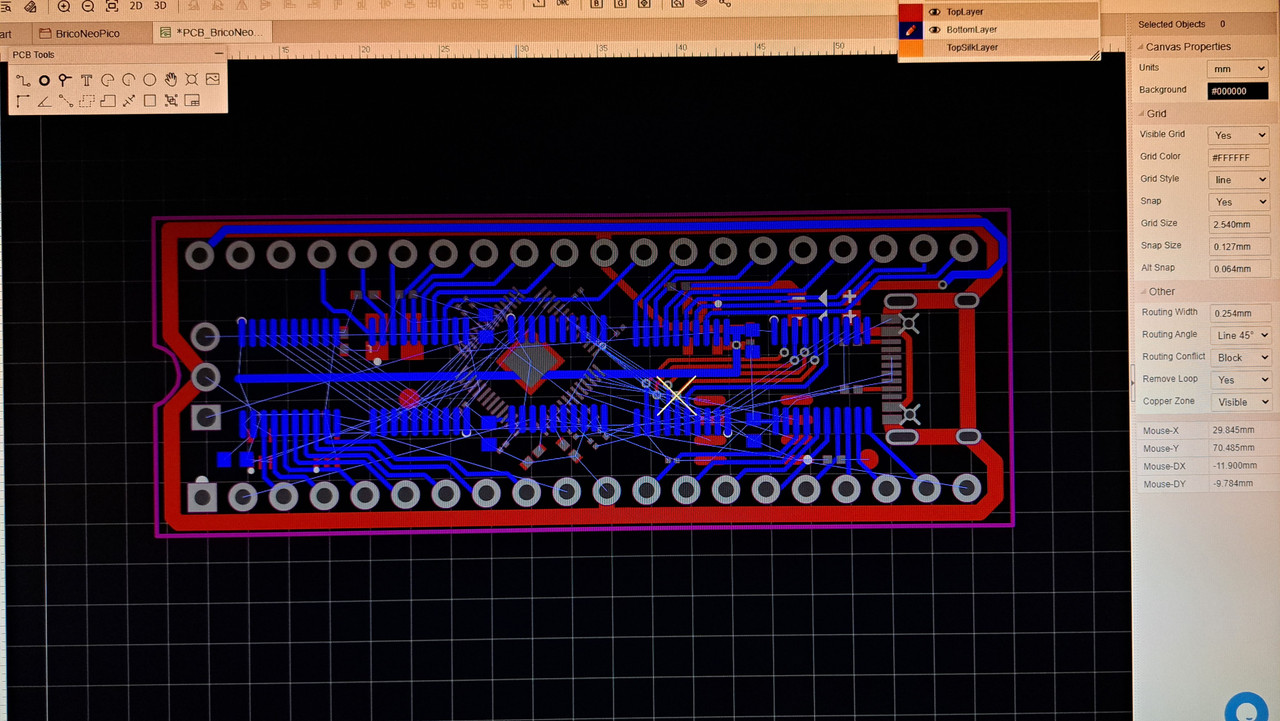Select the Circle tool in PCB Tools
The width and height of the screenshot is (1280, 721).
149,80
